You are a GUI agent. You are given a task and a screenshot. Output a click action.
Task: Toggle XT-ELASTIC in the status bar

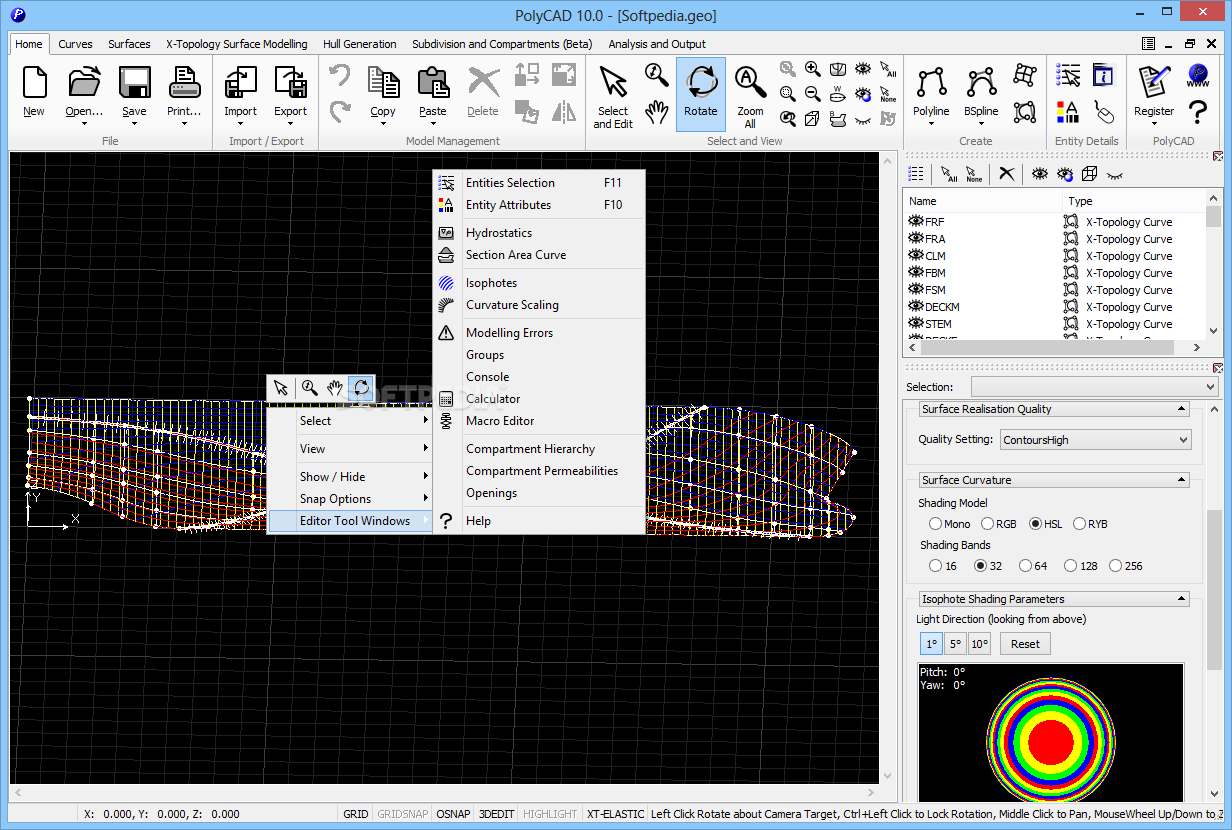coord(615,814)
